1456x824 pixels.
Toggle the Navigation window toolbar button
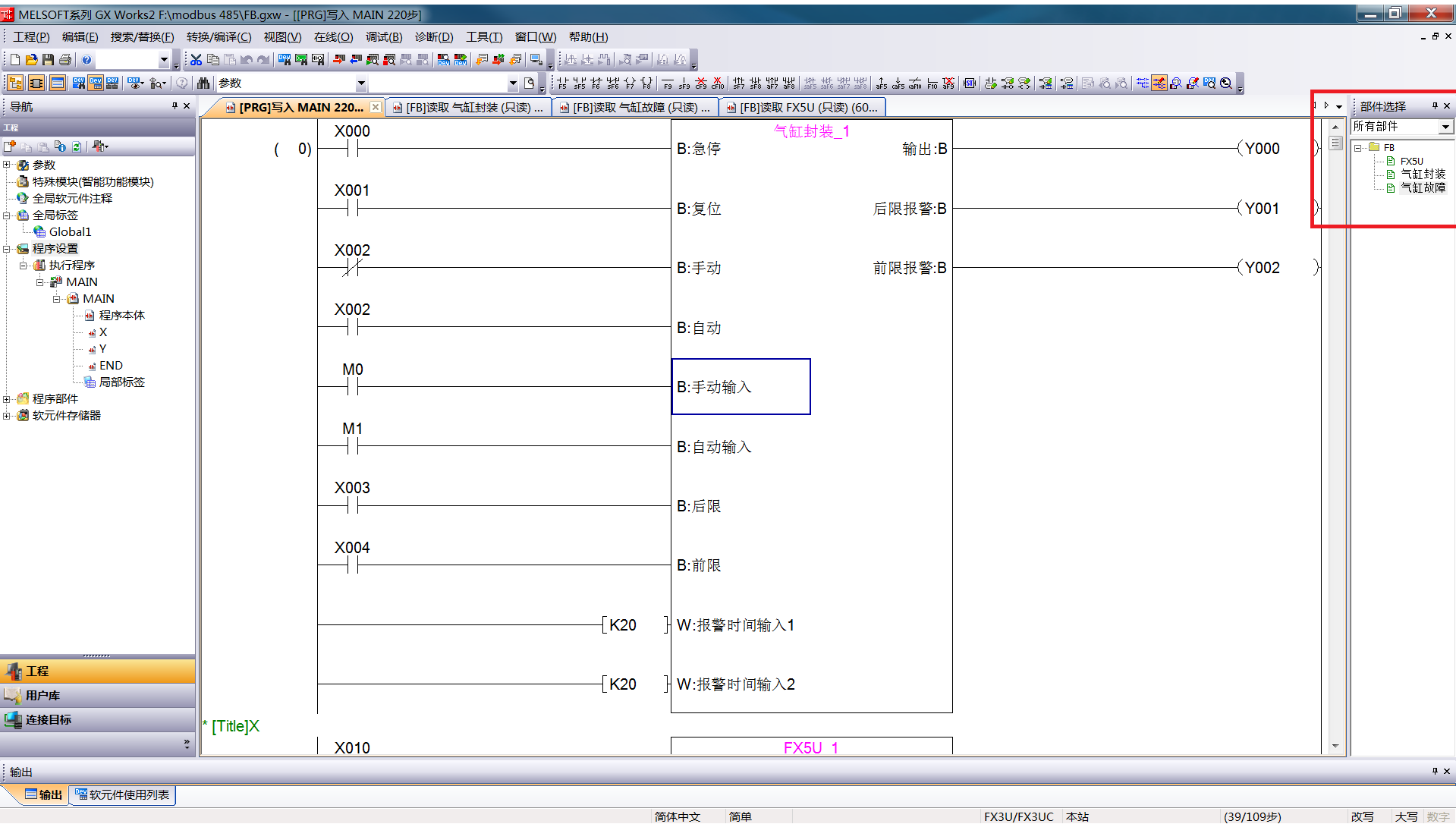tap(15, 83)
